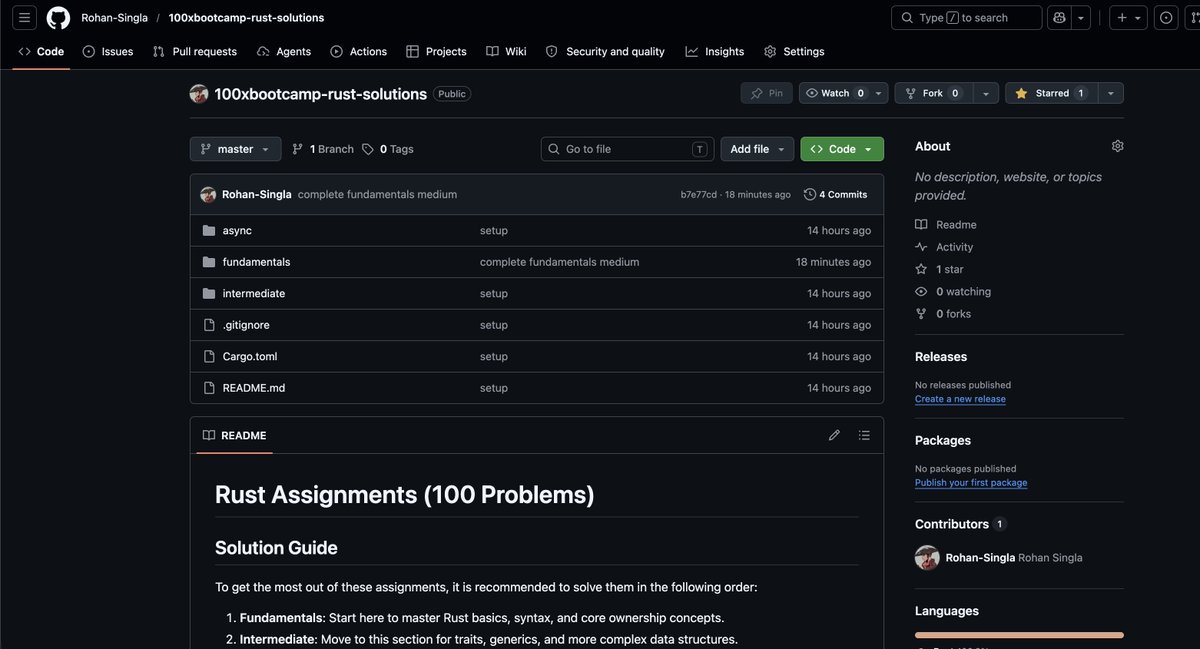Viewport: 1200px width, 649px height.
Task: Switch to the Insights tab
Action: point(715,51)
